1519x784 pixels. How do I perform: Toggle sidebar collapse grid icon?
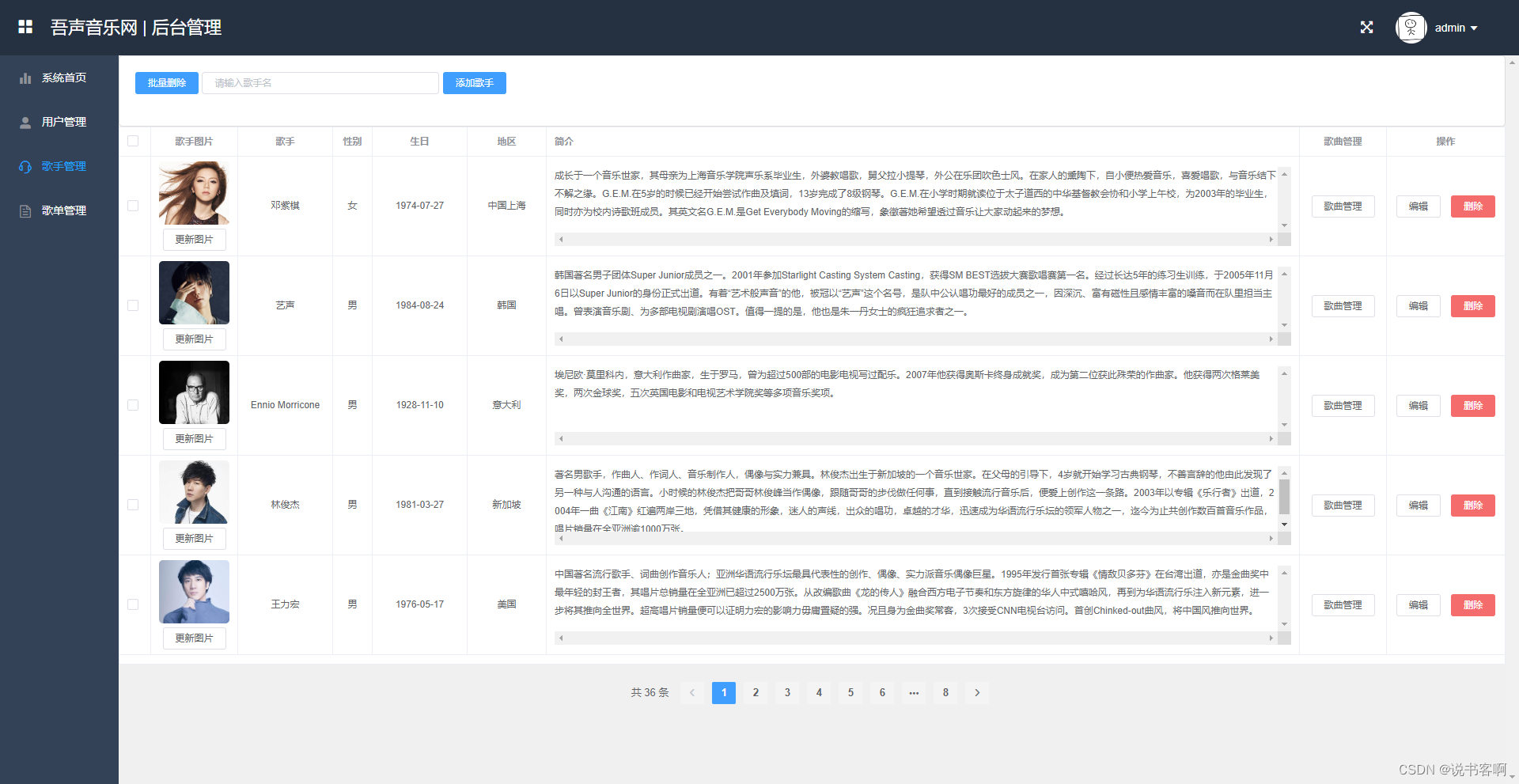[25, 27]
